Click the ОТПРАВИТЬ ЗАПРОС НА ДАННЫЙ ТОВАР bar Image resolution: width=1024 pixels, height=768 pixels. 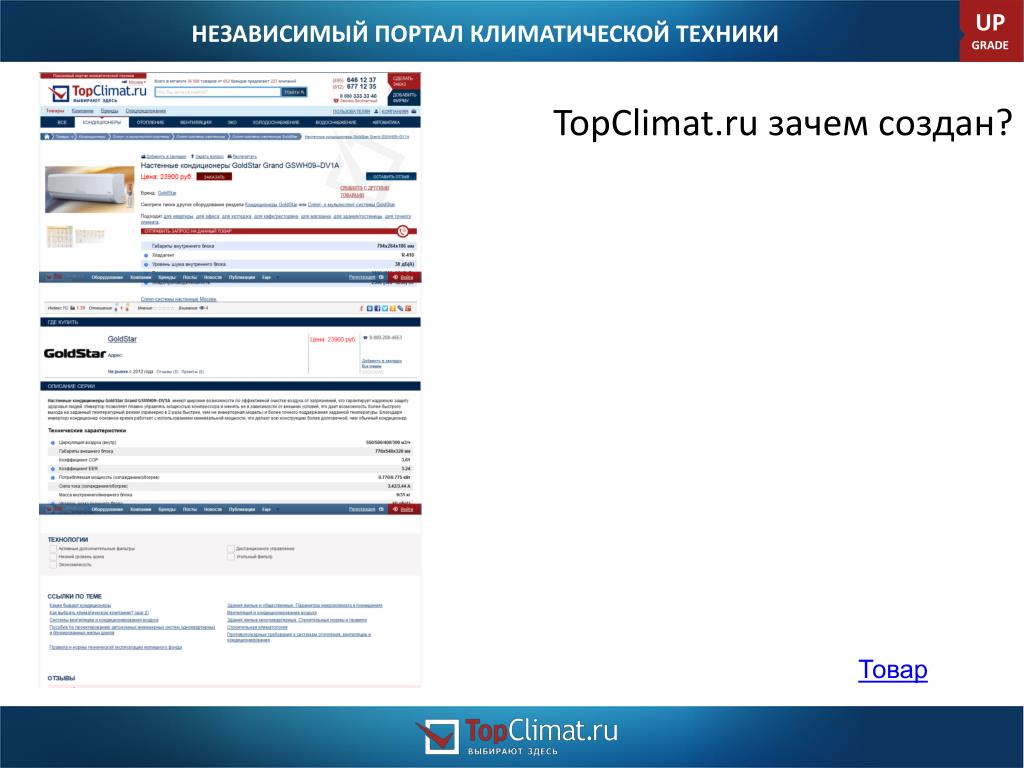click(279, 231)
